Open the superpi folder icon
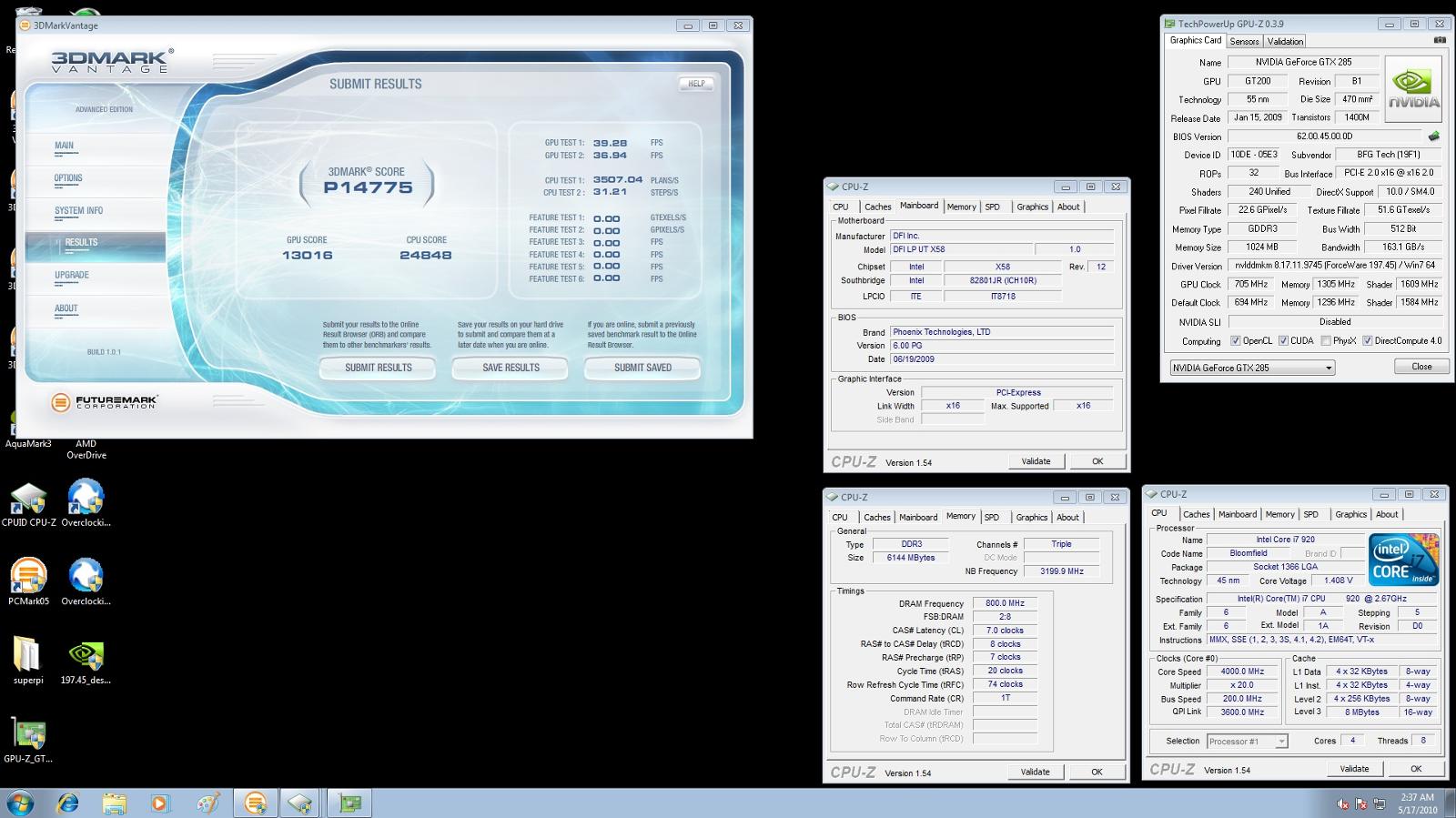Viewport: 1456px width, 818px height. [x=28, y=661]
